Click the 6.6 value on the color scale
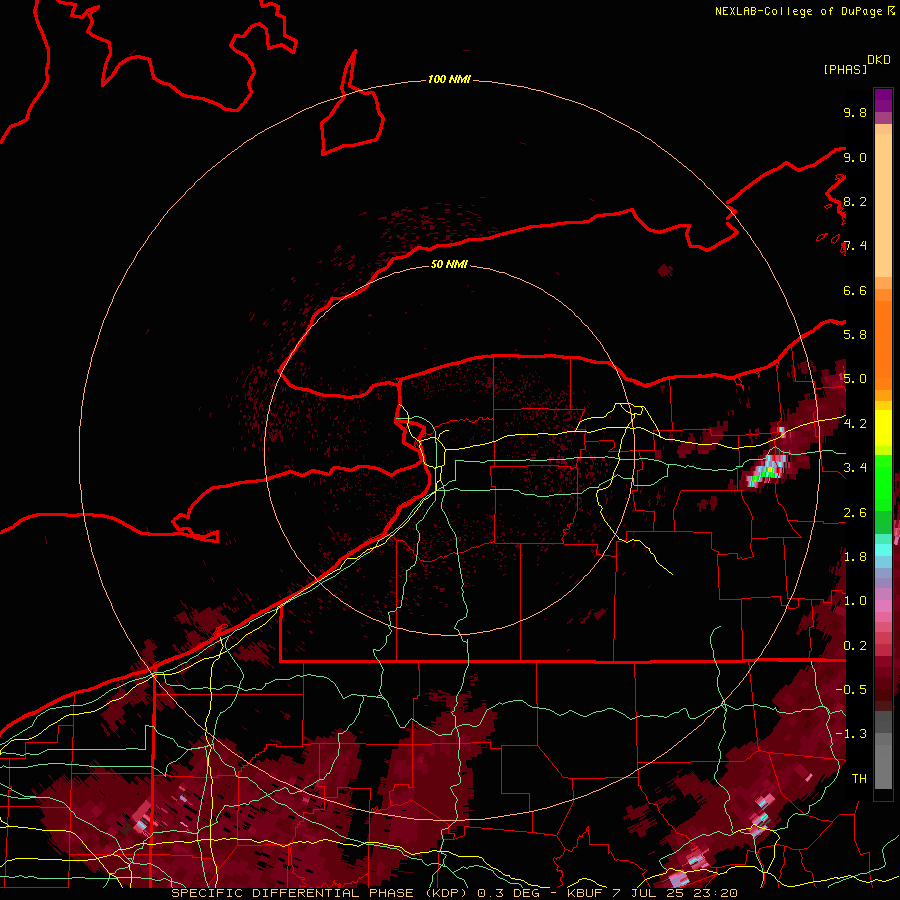 855,290
